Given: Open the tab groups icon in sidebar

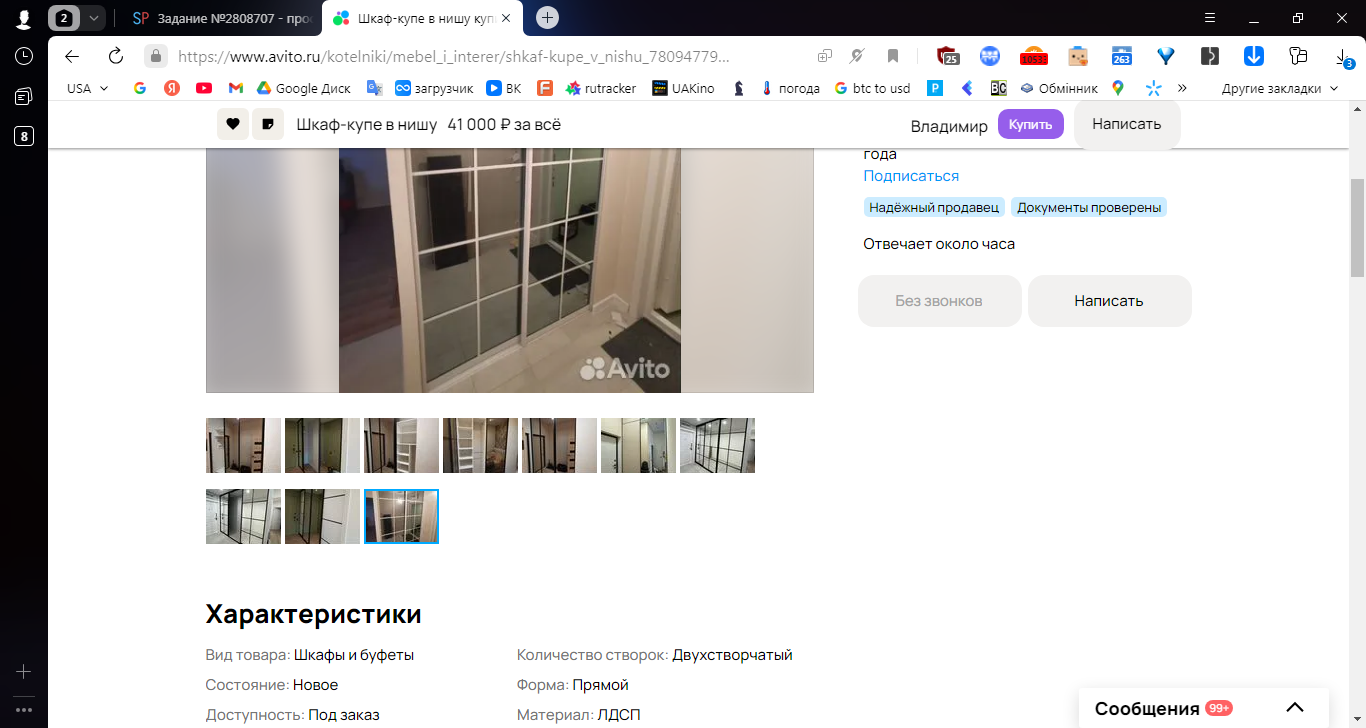Looking at the screenshot, I should point(24,96).
